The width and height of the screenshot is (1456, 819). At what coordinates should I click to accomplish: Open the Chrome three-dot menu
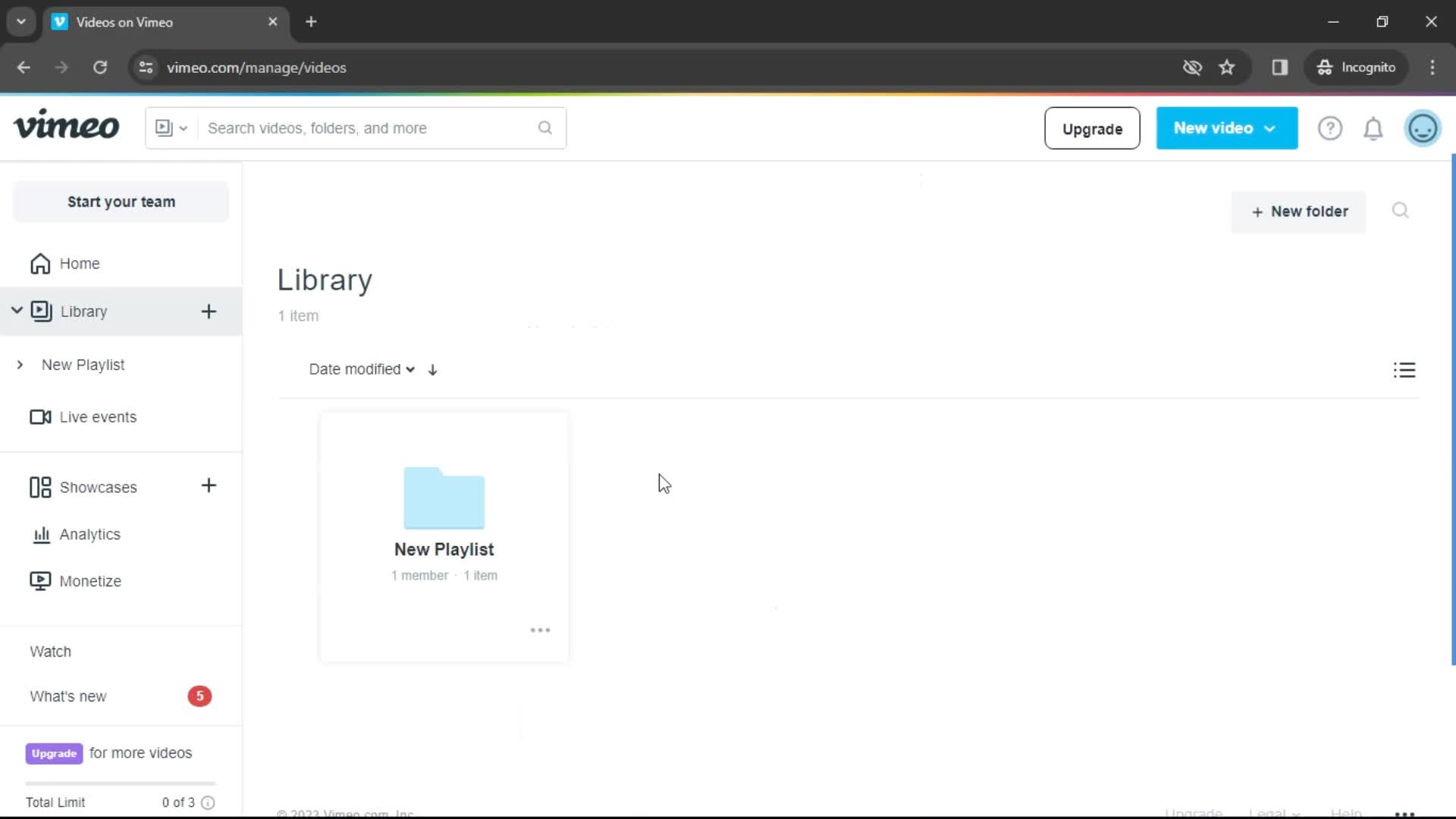pyautogui.click(x=1432, y=67)
